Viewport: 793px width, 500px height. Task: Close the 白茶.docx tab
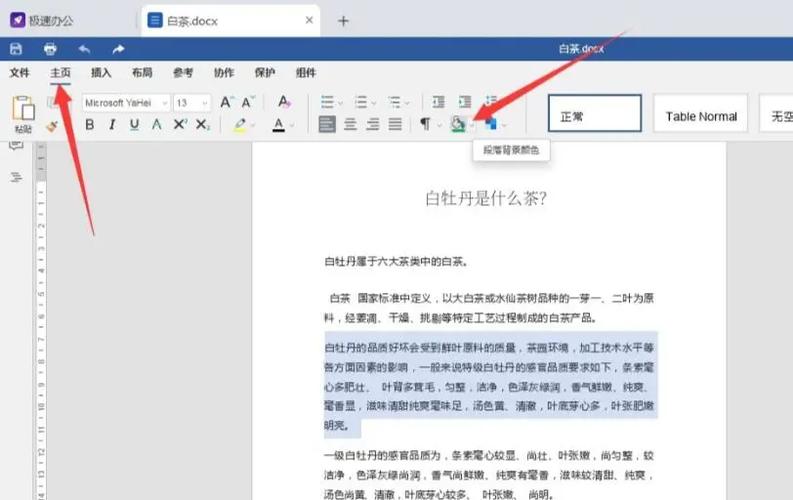(309, 20)
